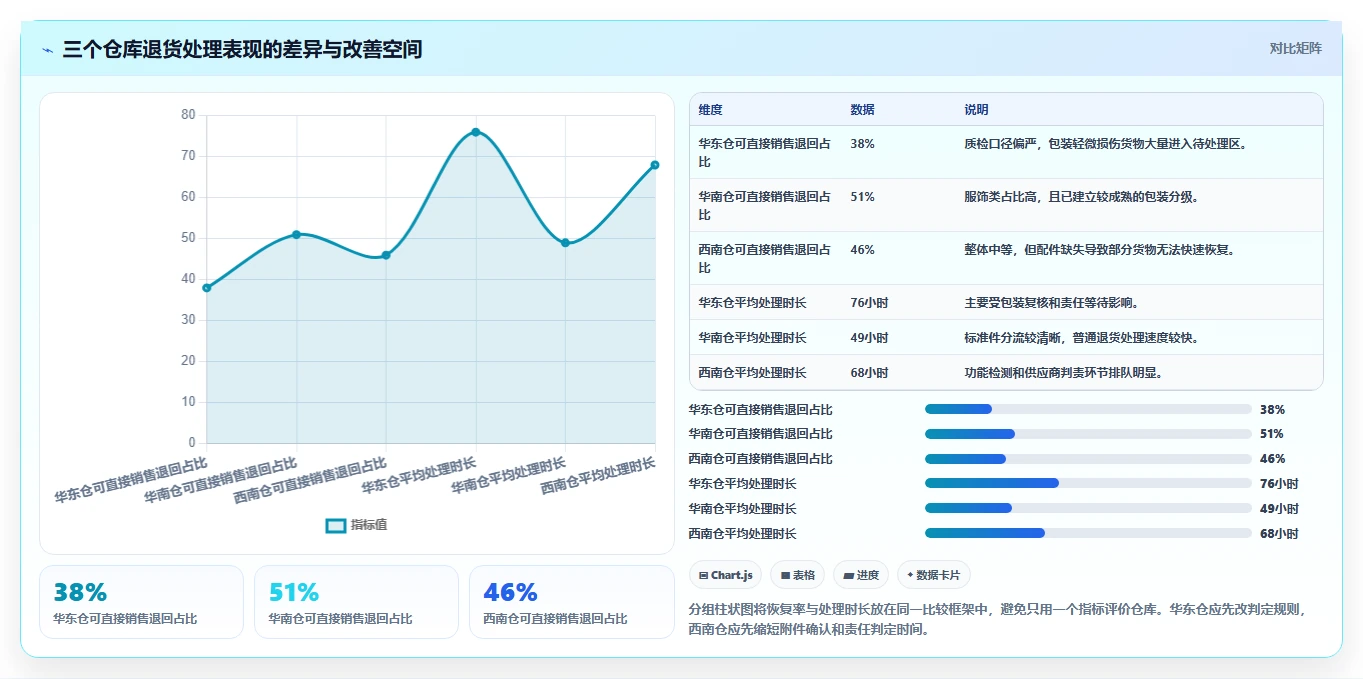Click the 华东仓平均处理时长 x-axis label
This screenshot has height=679, width=1363.
point(419,475)
